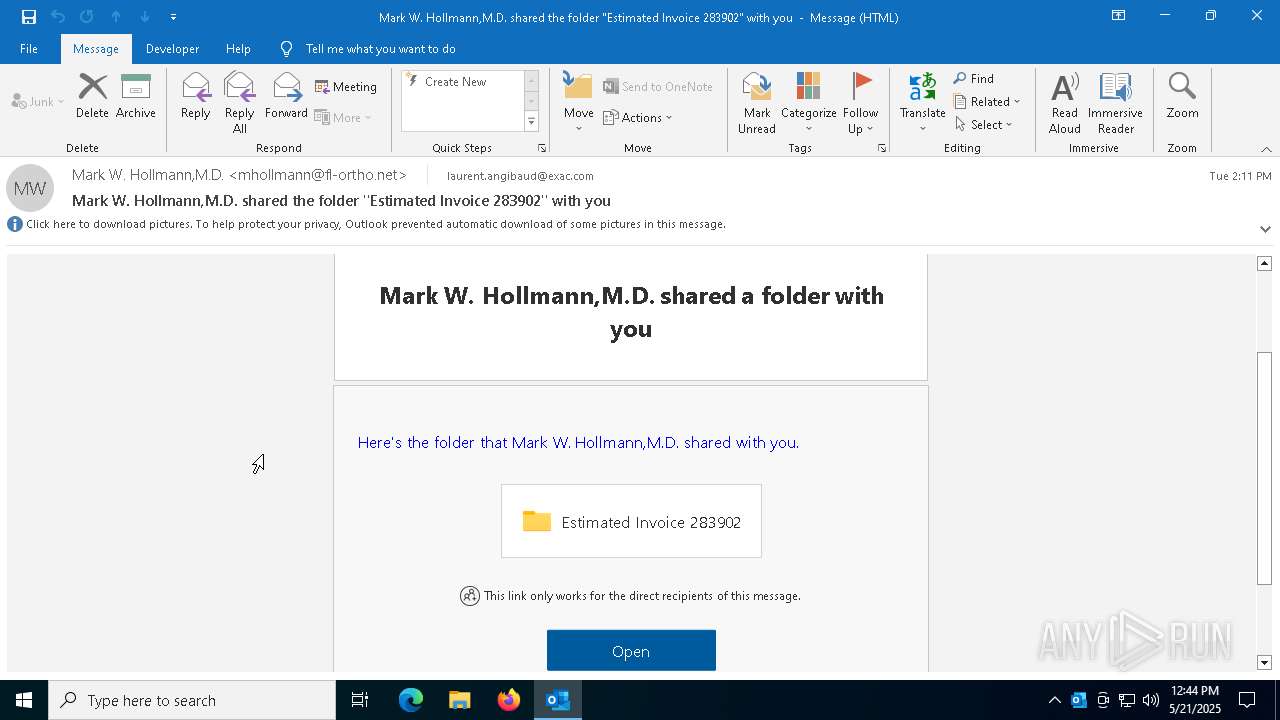The width and height of the screenshot is (1280, 720).
Task: Click the download pictures info bar
Action: pyautogui.click(x=376, y=224)
